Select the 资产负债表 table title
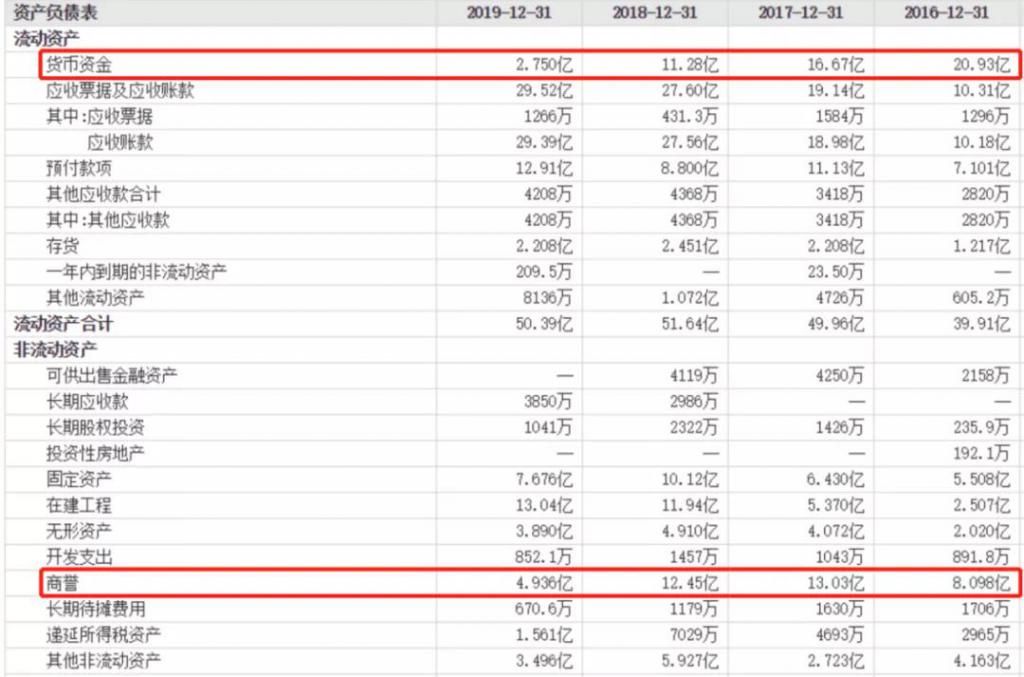The width and height of the screenshot is (1024, 677). 57,13
